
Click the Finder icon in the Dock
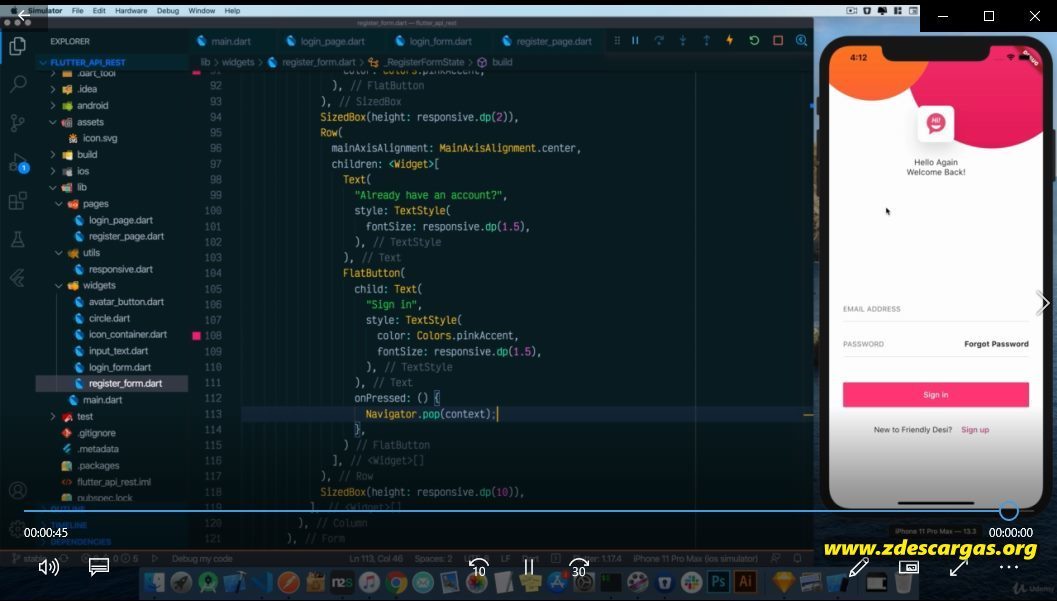[154, 582]
